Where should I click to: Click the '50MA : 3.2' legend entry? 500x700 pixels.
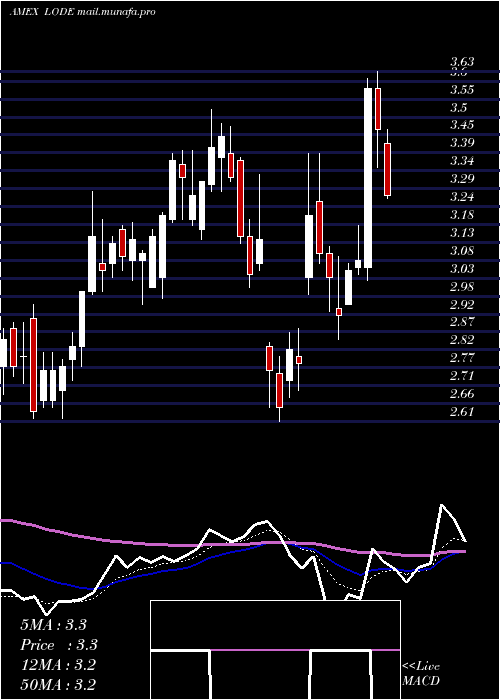(x=58, y=684)
